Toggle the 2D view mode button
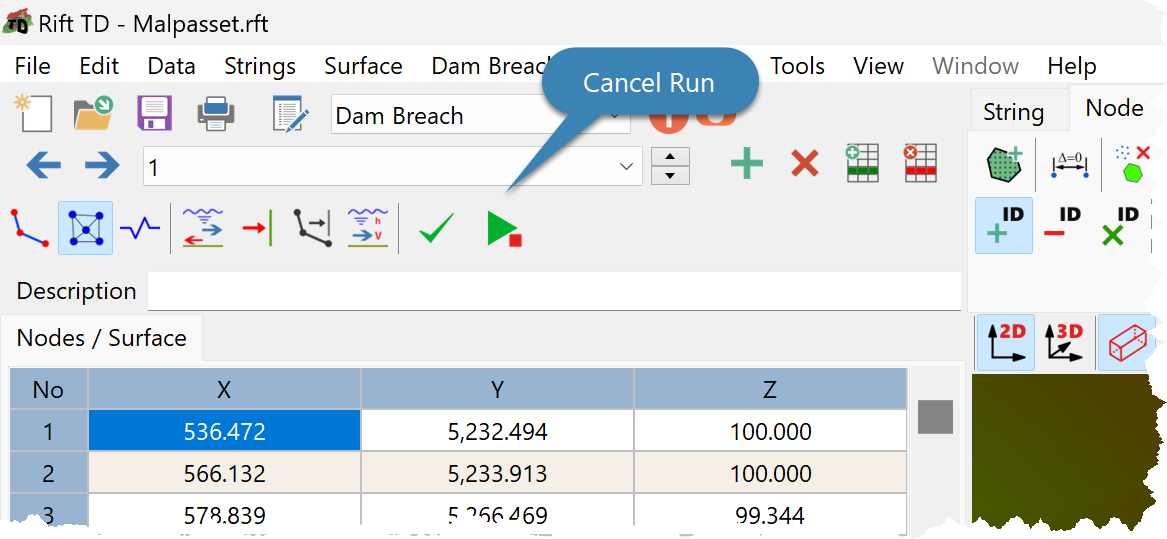The image size is (1167, 539). 1005,342
